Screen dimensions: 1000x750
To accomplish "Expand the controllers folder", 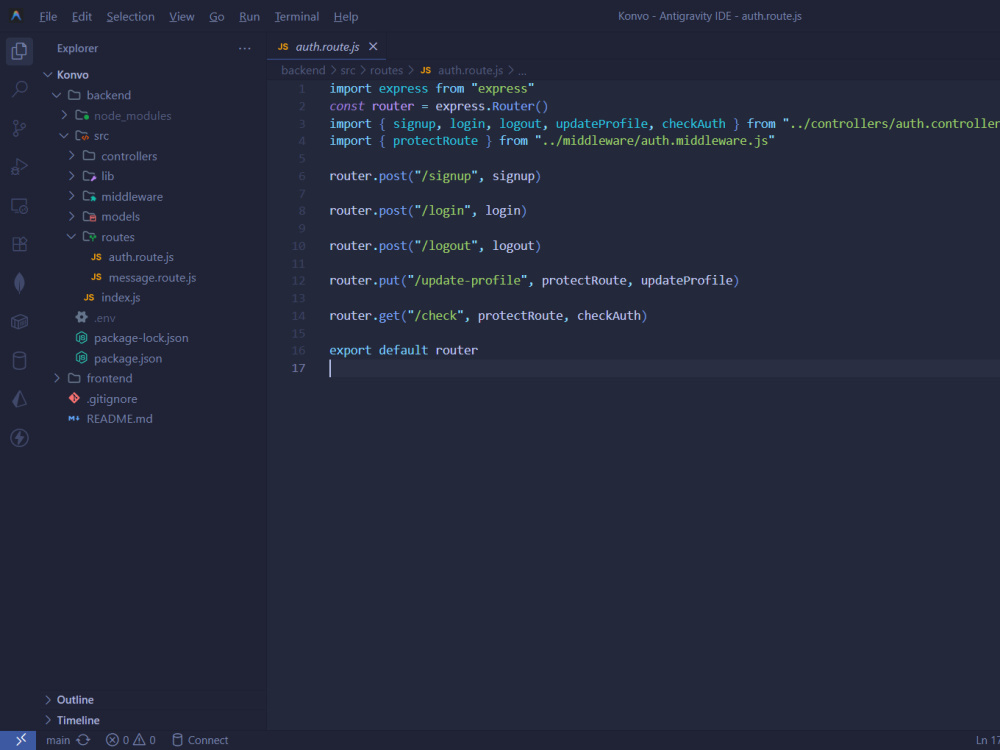I will 71,156.
